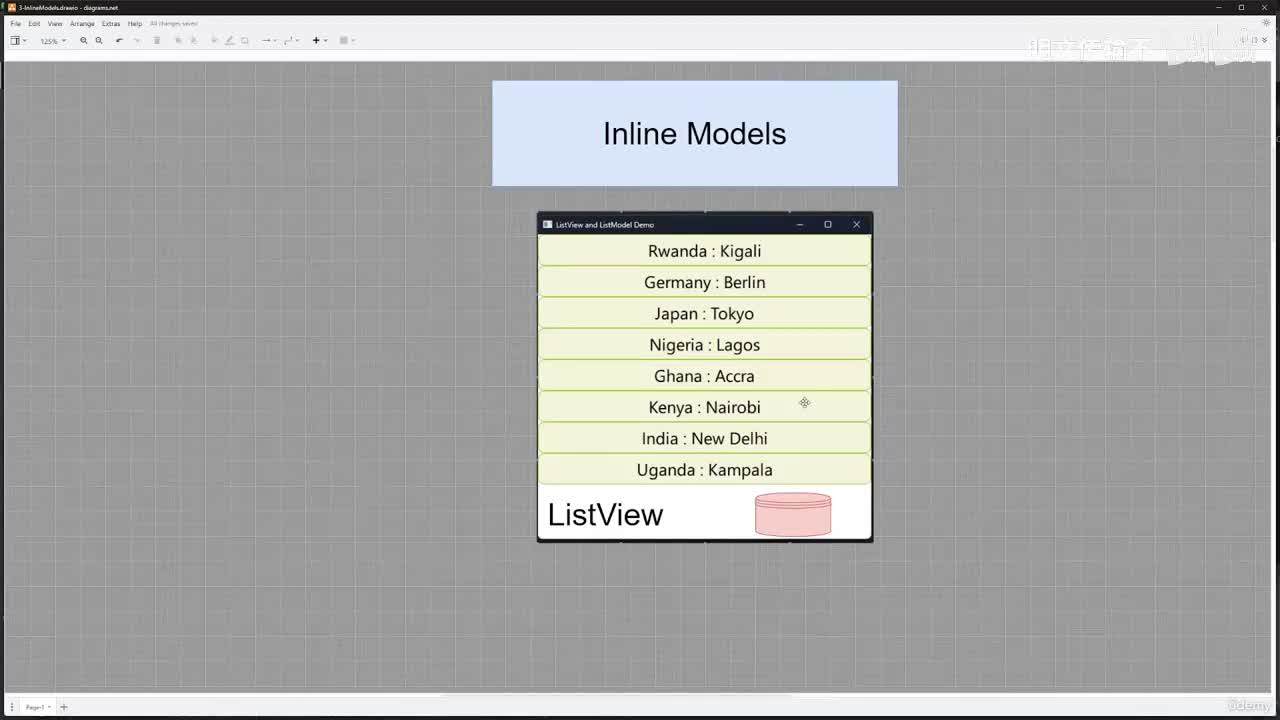Click the diagrams.net app icon in title bar
Image resolution: width=1280 pixels, height=720 pixels.
[x=11, y=7]
